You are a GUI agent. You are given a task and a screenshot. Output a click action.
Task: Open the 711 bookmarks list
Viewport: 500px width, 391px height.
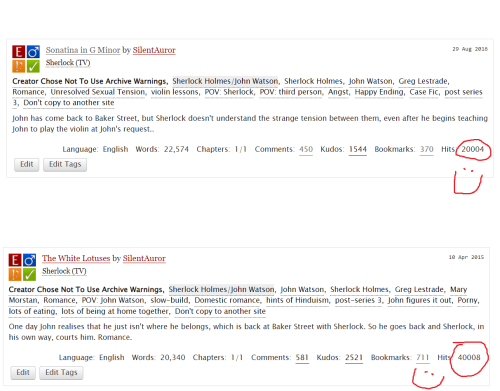[x=423, y=358]
